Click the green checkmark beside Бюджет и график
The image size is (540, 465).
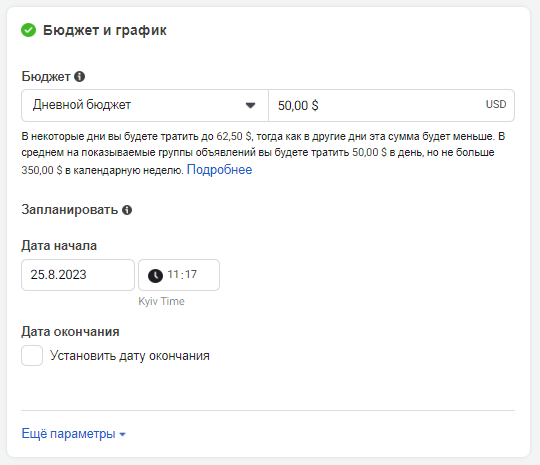click(x=28, y=30)
